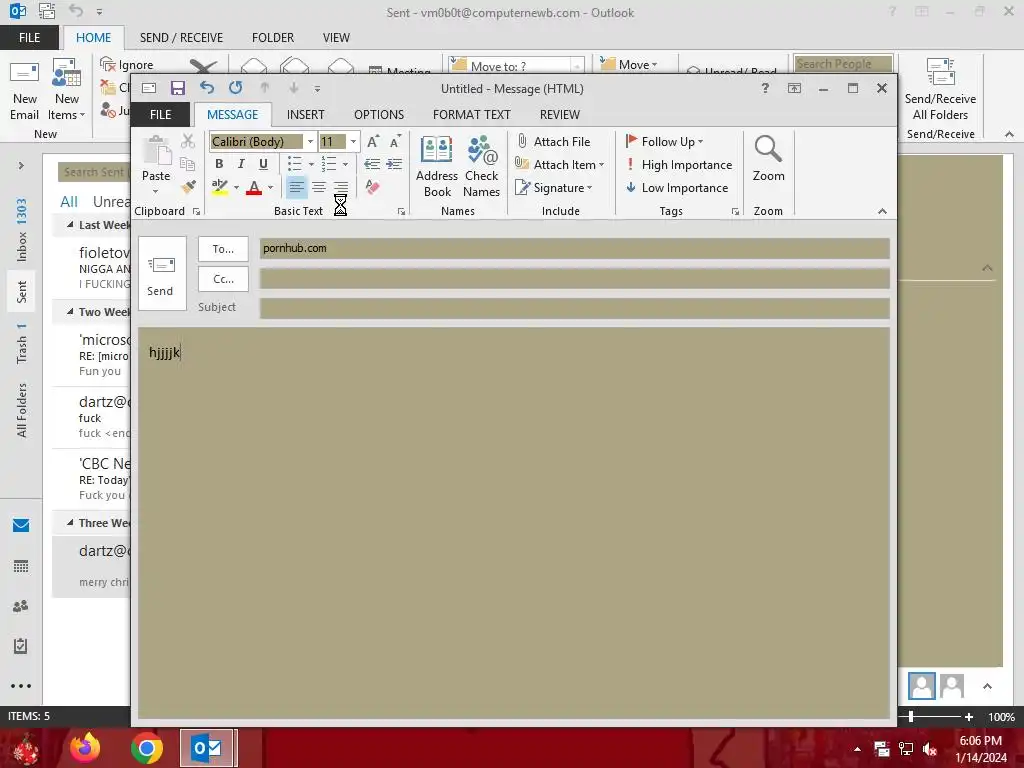Shrink font size icon
The height and width of the screenshot is (768, 1024).
[395, 142]
